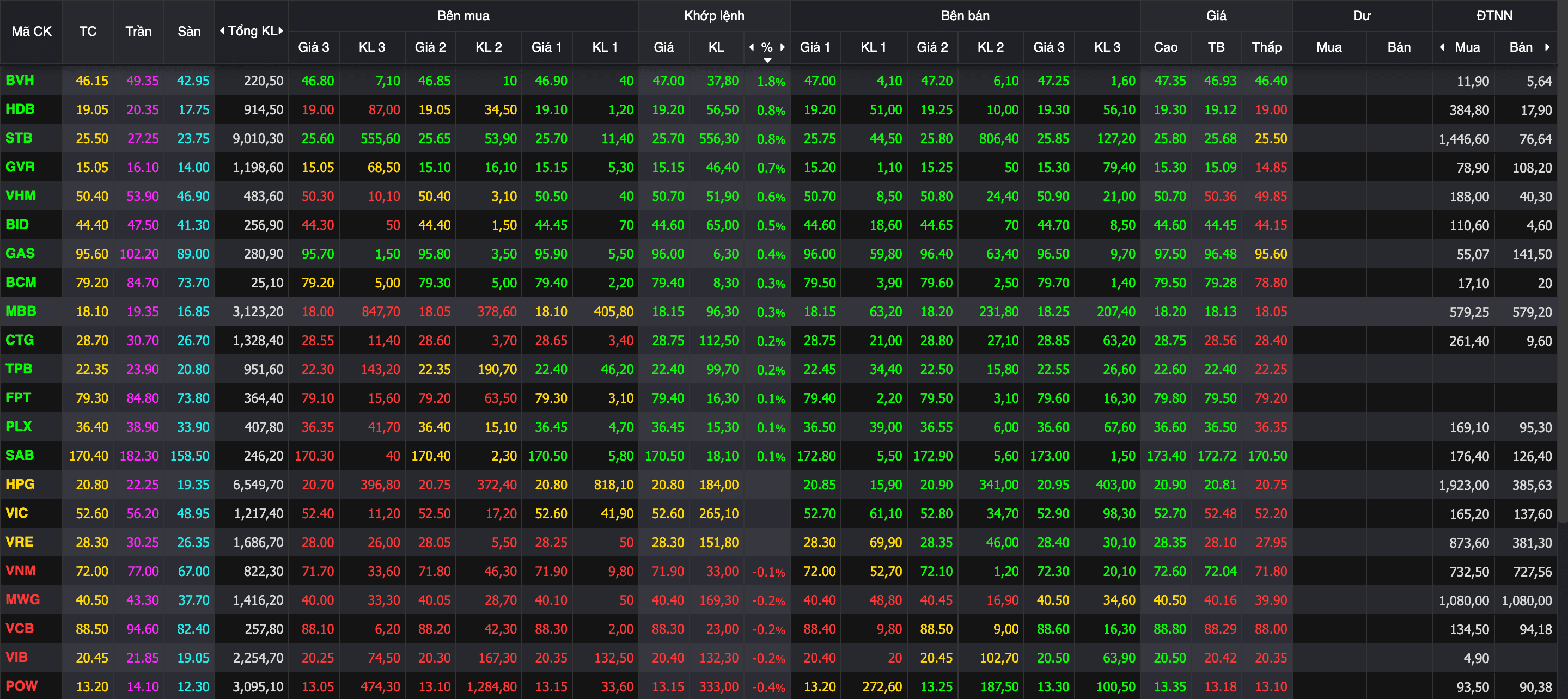
Task: Open HDB stock symbol
Action: (20, 109)
